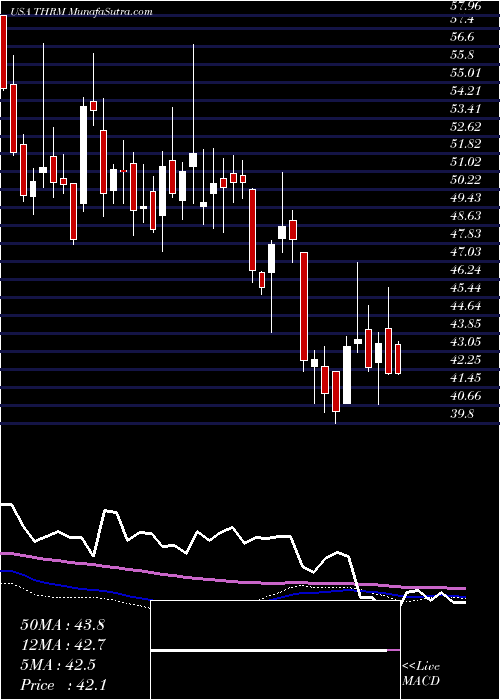Select the 46.24 price axis label
Image resolution: width=500 pixels, height=700 pixels.
467,270
